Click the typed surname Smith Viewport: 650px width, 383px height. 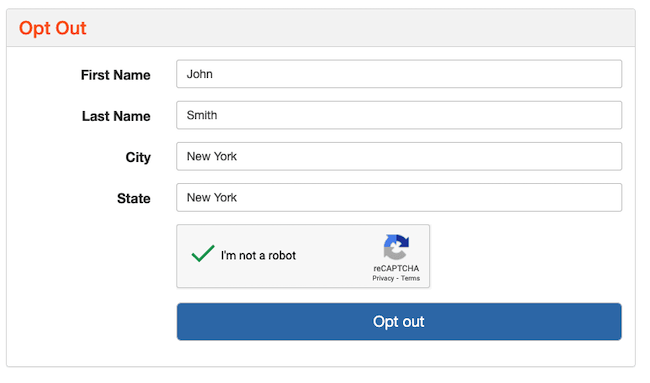202,115
